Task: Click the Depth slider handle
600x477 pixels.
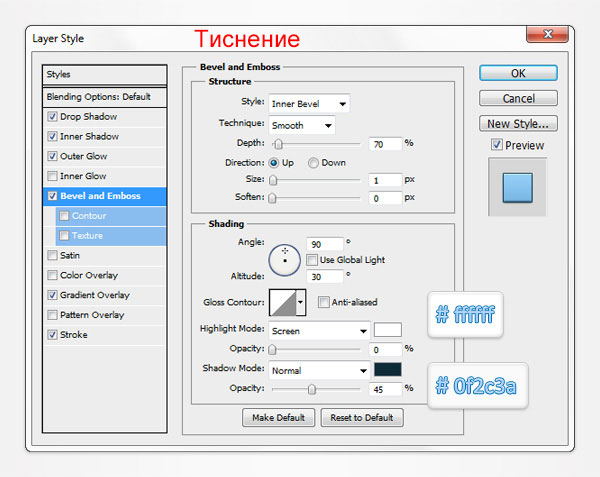Action: click(279, 144)
